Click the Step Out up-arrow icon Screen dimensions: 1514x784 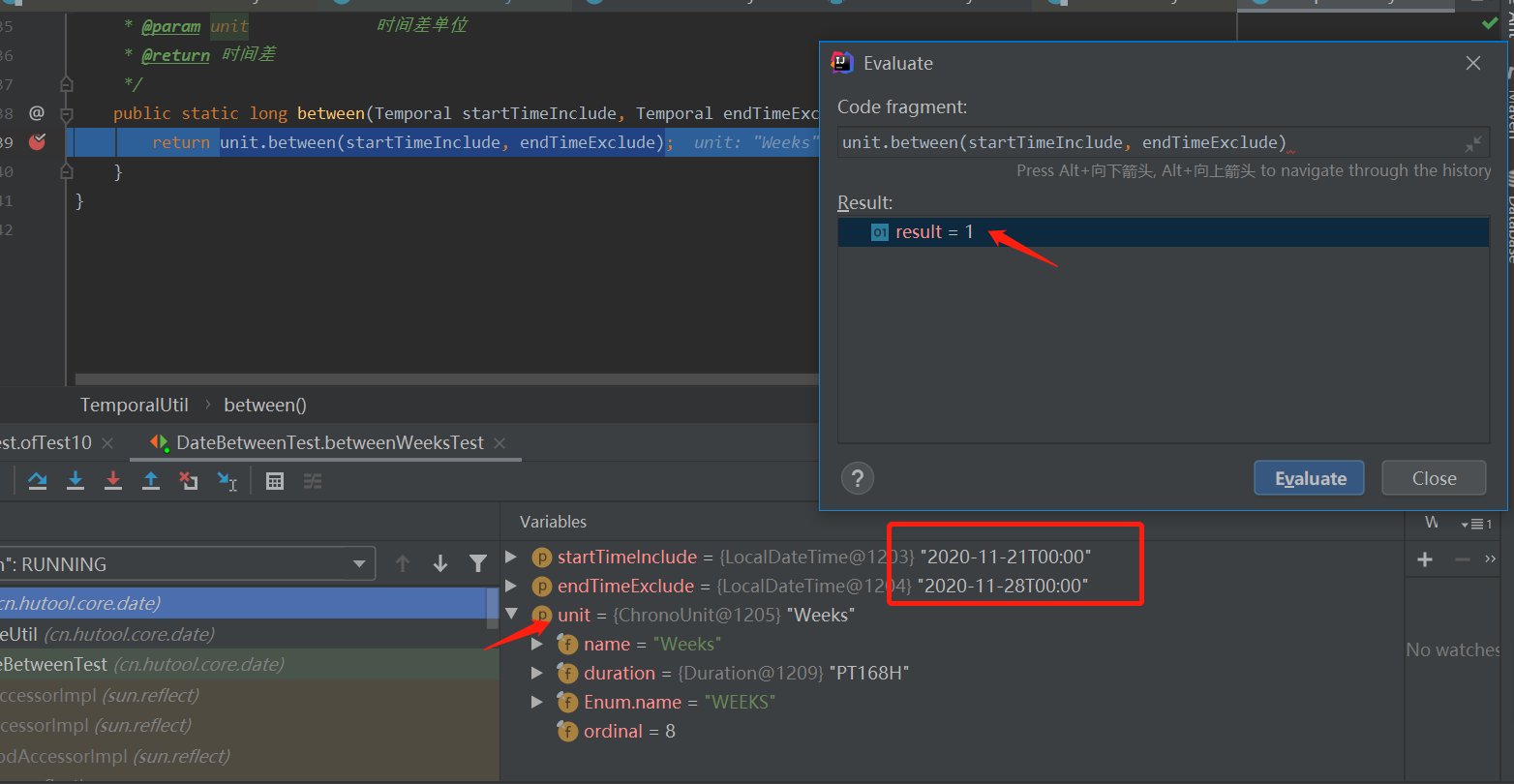[x=151, y=480]
